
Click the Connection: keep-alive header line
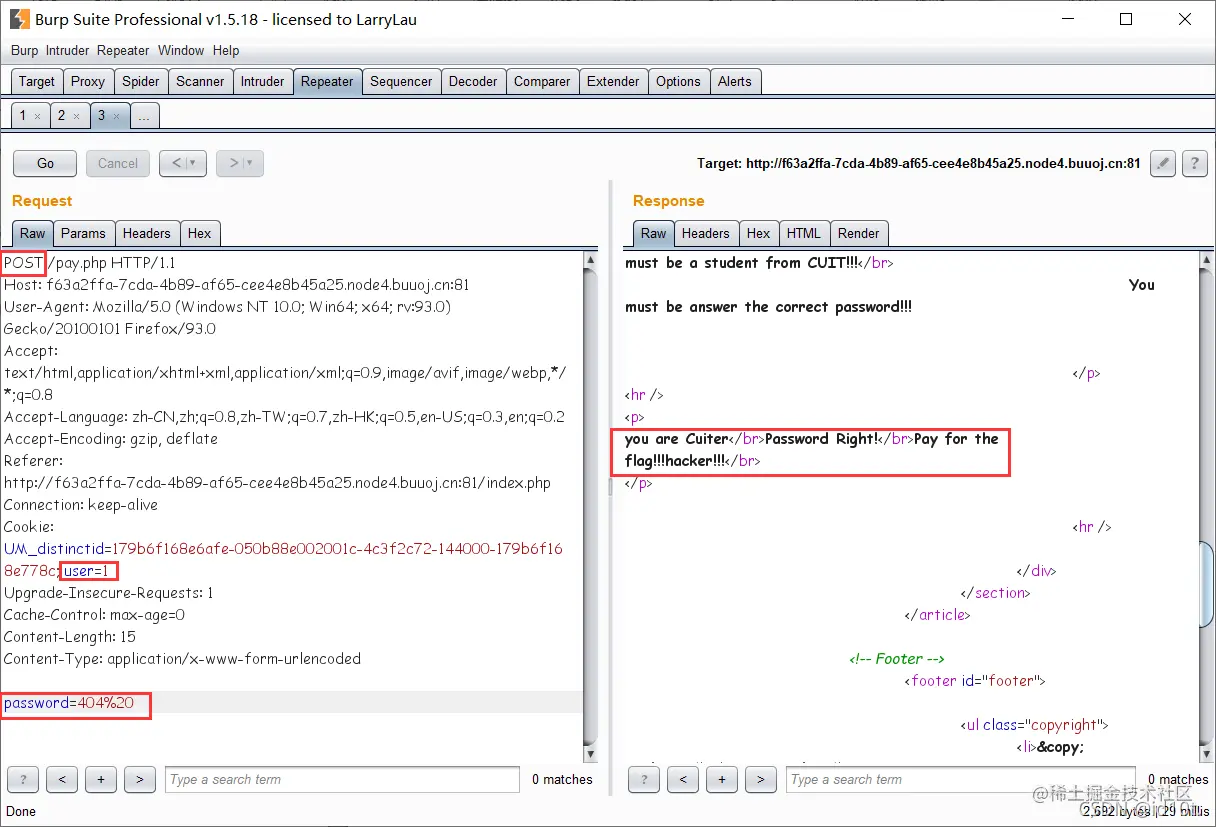pyautogui.click(x=81, y=505)
